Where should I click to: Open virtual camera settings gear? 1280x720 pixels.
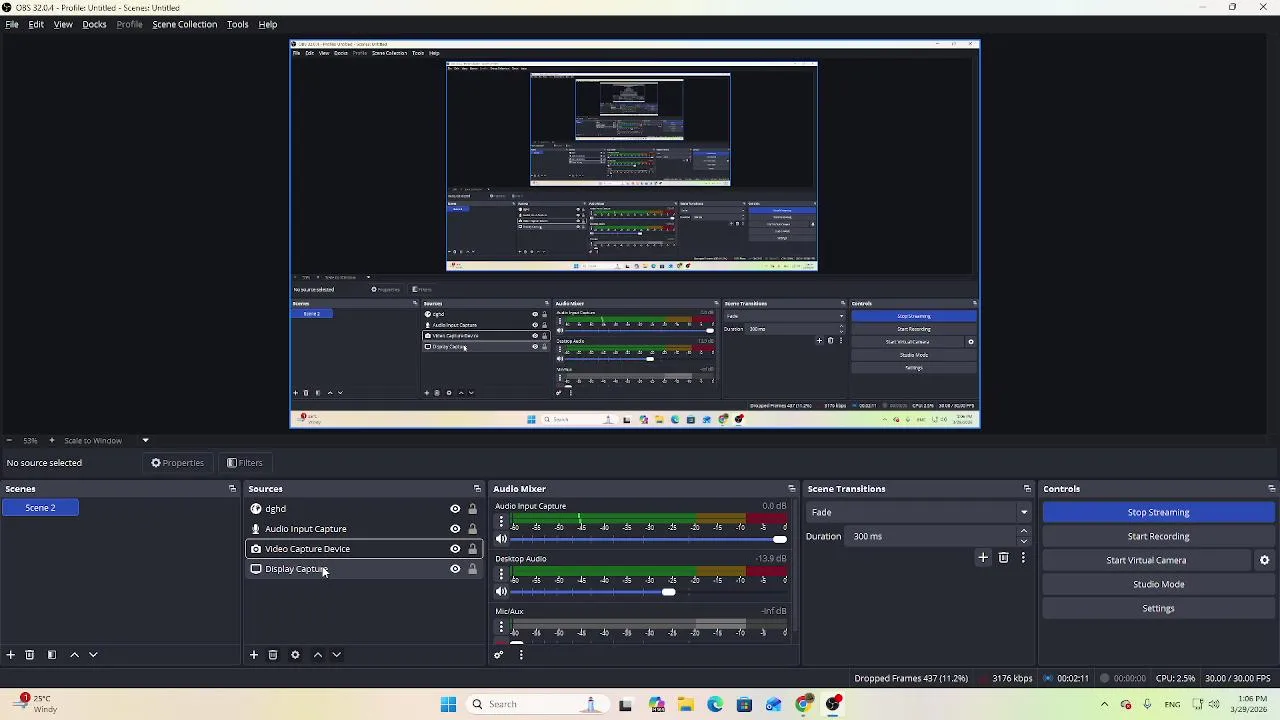tap(1264, 561)
